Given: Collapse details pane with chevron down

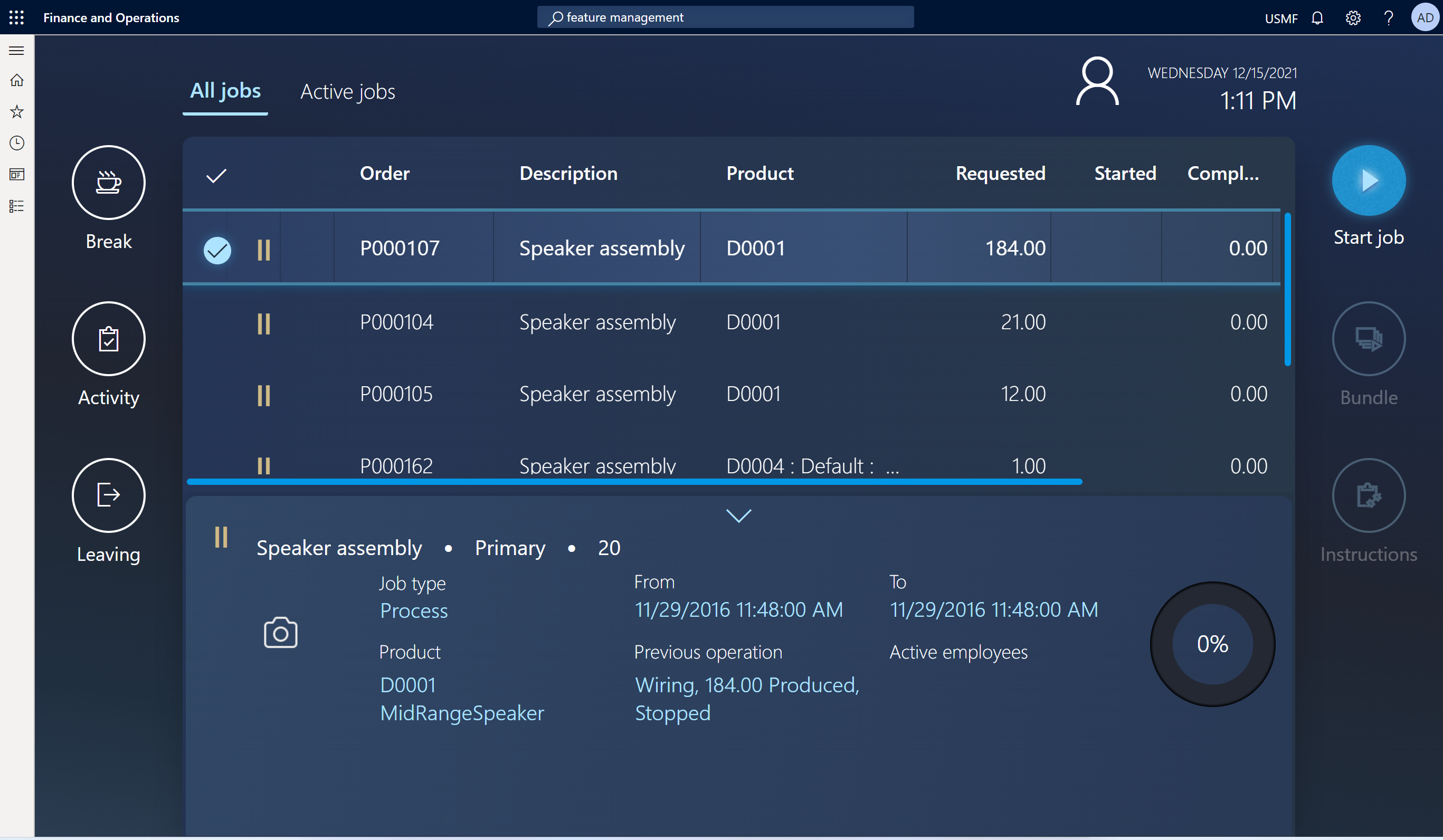Looking at the screenshot, I should pos(738,516).
